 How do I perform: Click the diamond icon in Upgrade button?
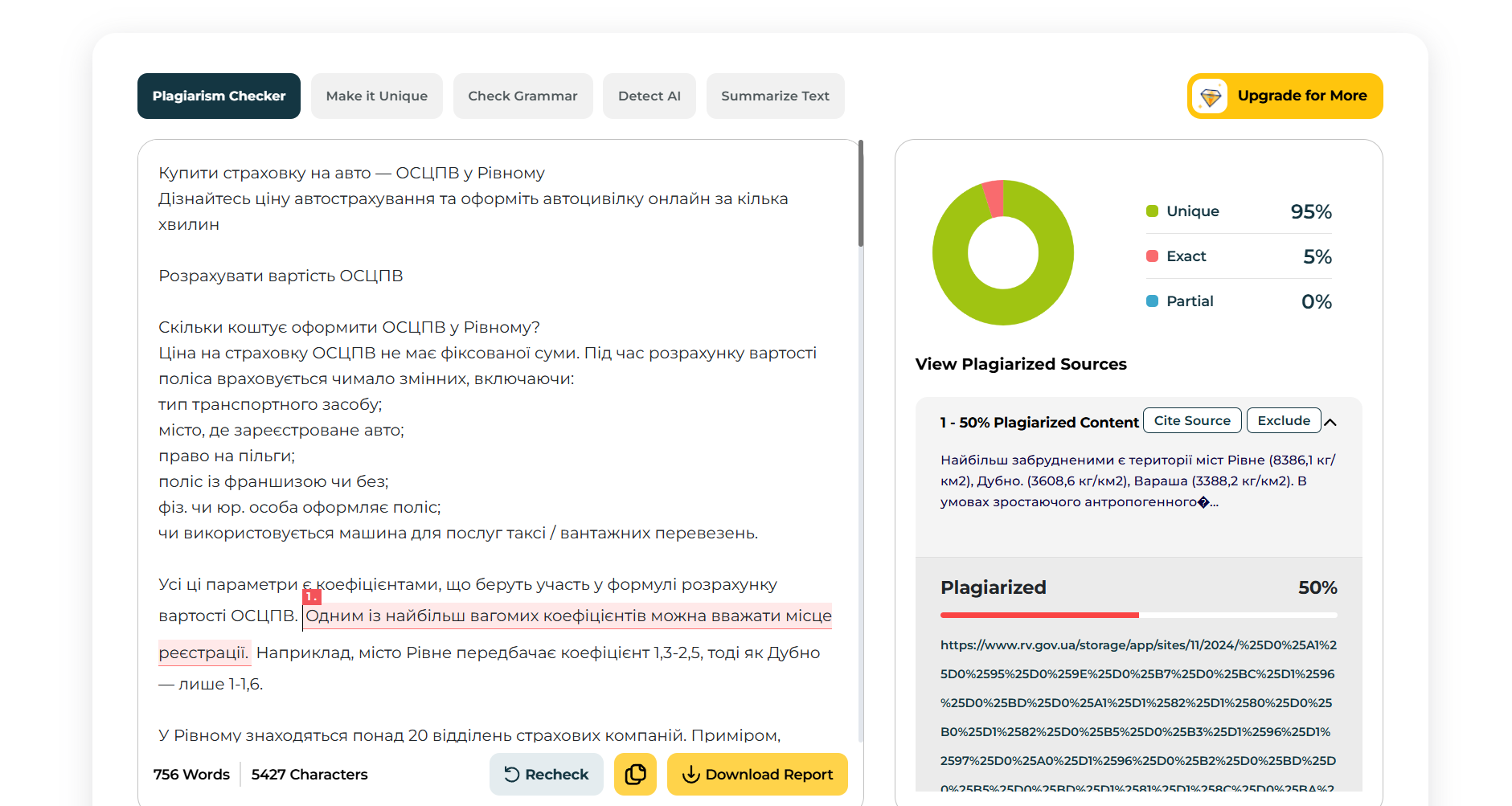pyautogui.click(x=1211, y=96)
